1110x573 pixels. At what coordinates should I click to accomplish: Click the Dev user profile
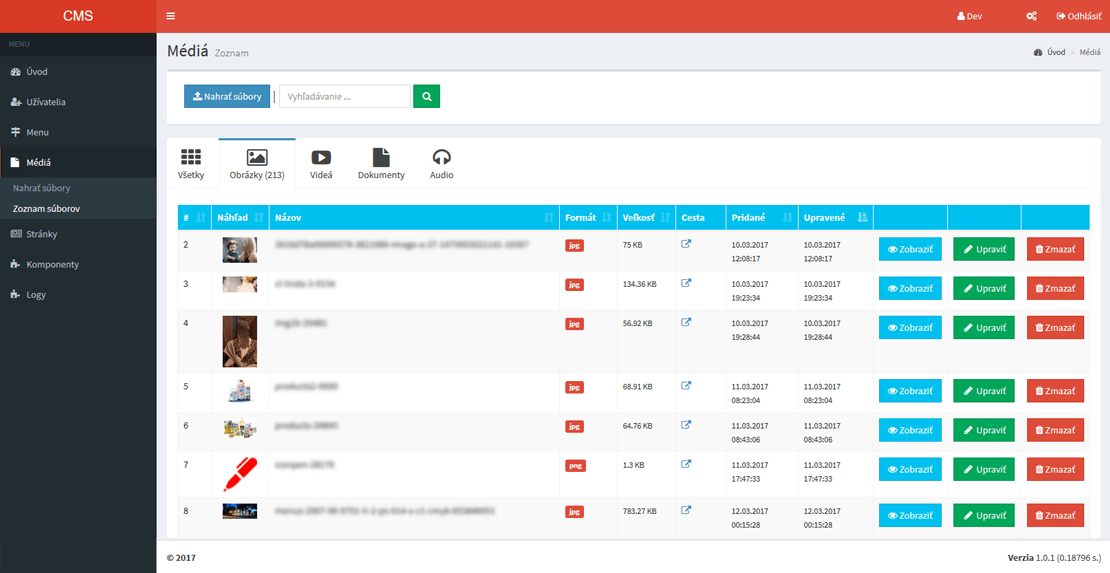point(969,16)
